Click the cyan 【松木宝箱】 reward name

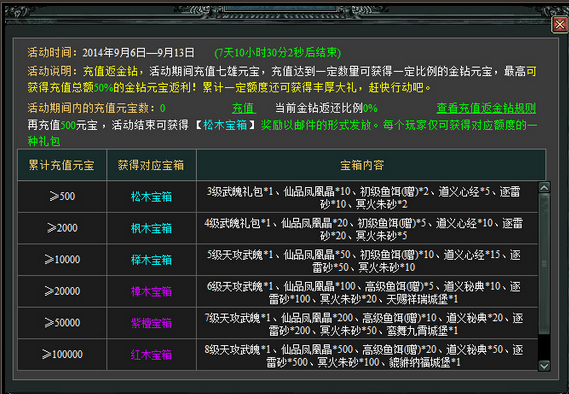pyautogui.click(x=225, y=125)
